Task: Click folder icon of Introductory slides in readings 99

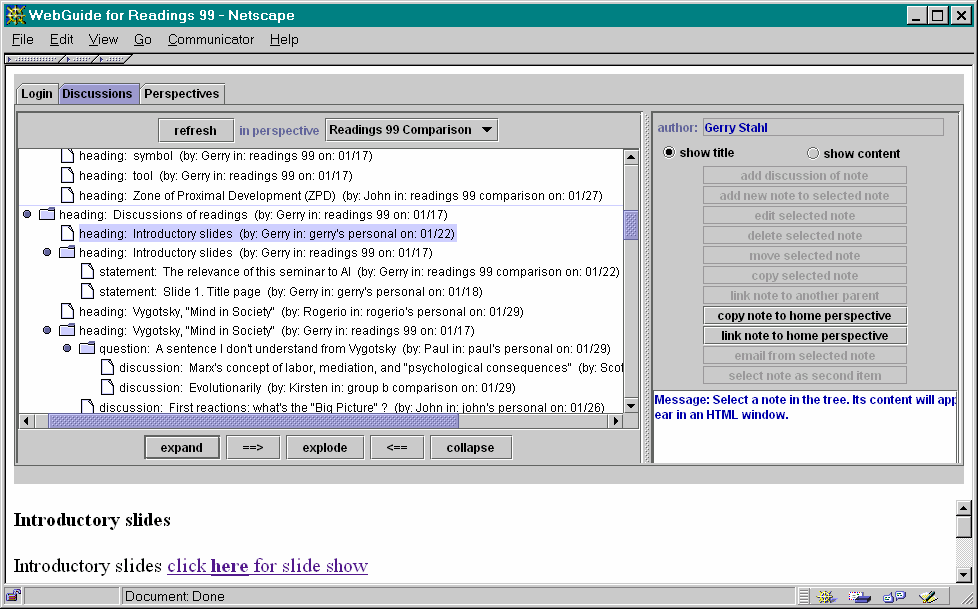Action: tap(67, 253)
